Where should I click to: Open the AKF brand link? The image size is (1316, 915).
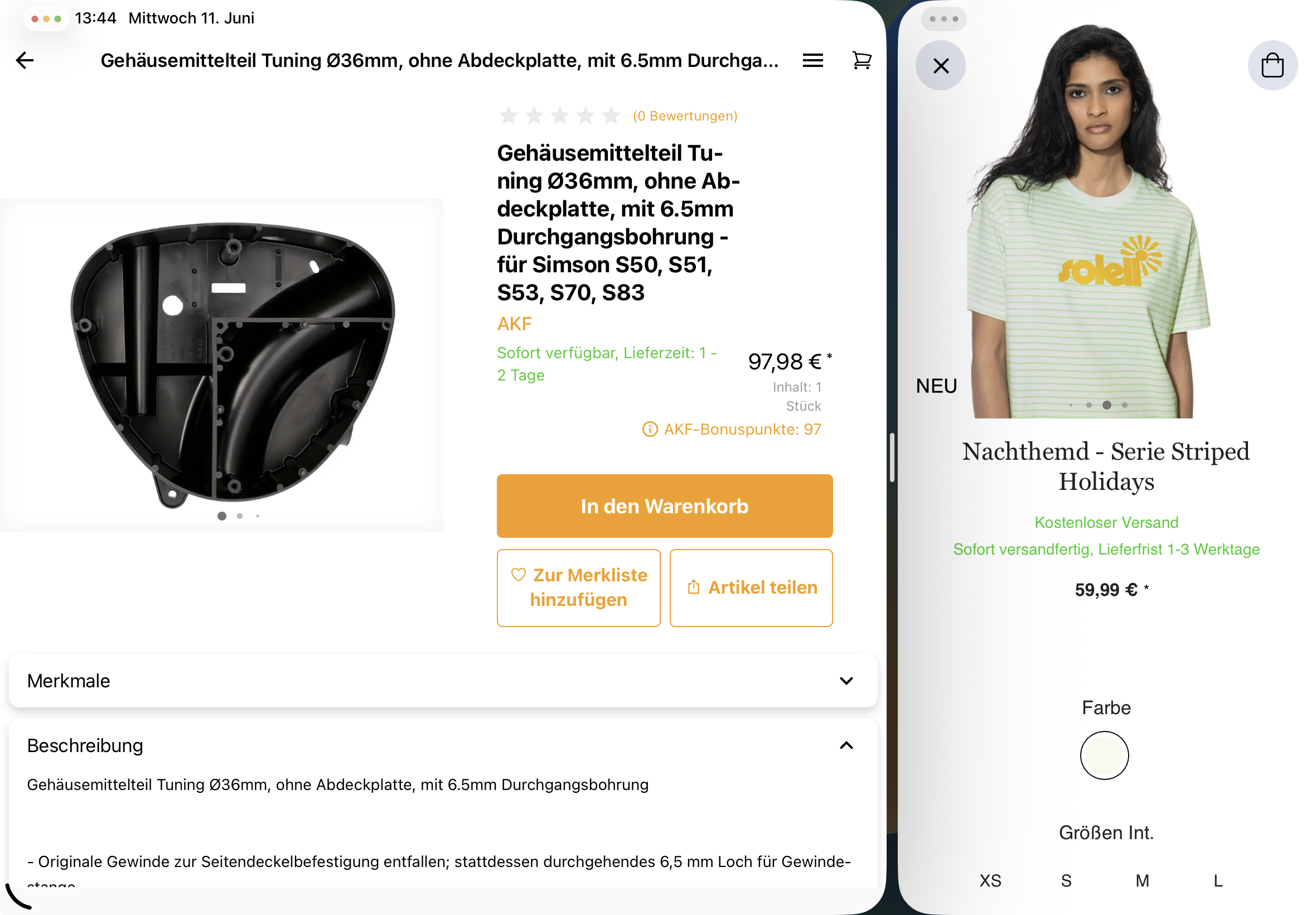(514, 324)
